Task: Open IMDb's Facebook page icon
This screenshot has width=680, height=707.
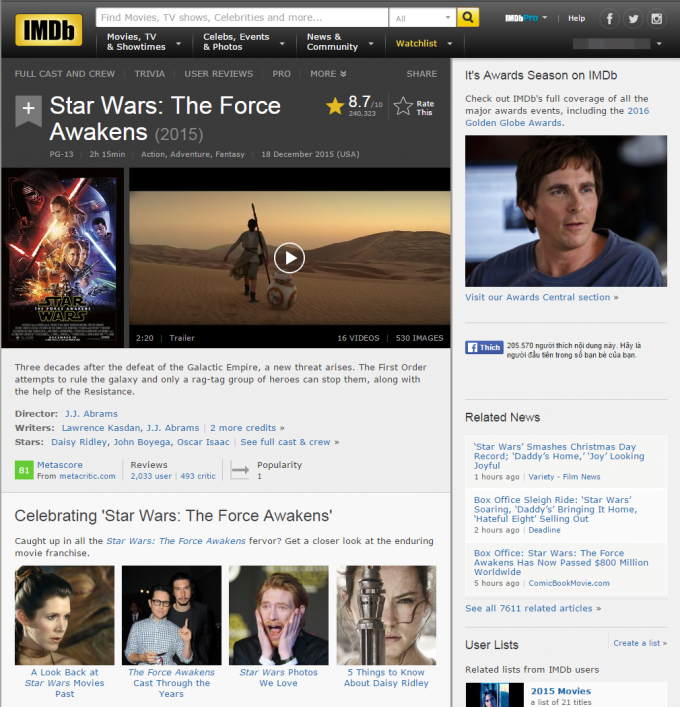Action: tap(609, 18)
